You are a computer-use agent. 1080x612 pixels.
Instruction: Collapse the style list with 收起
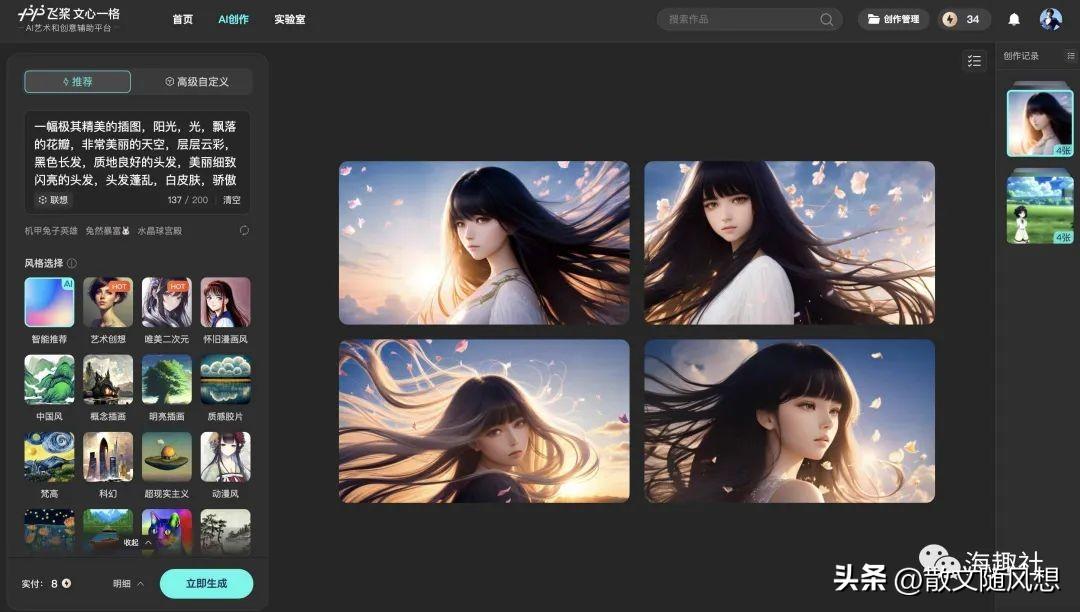click(138, 543)
